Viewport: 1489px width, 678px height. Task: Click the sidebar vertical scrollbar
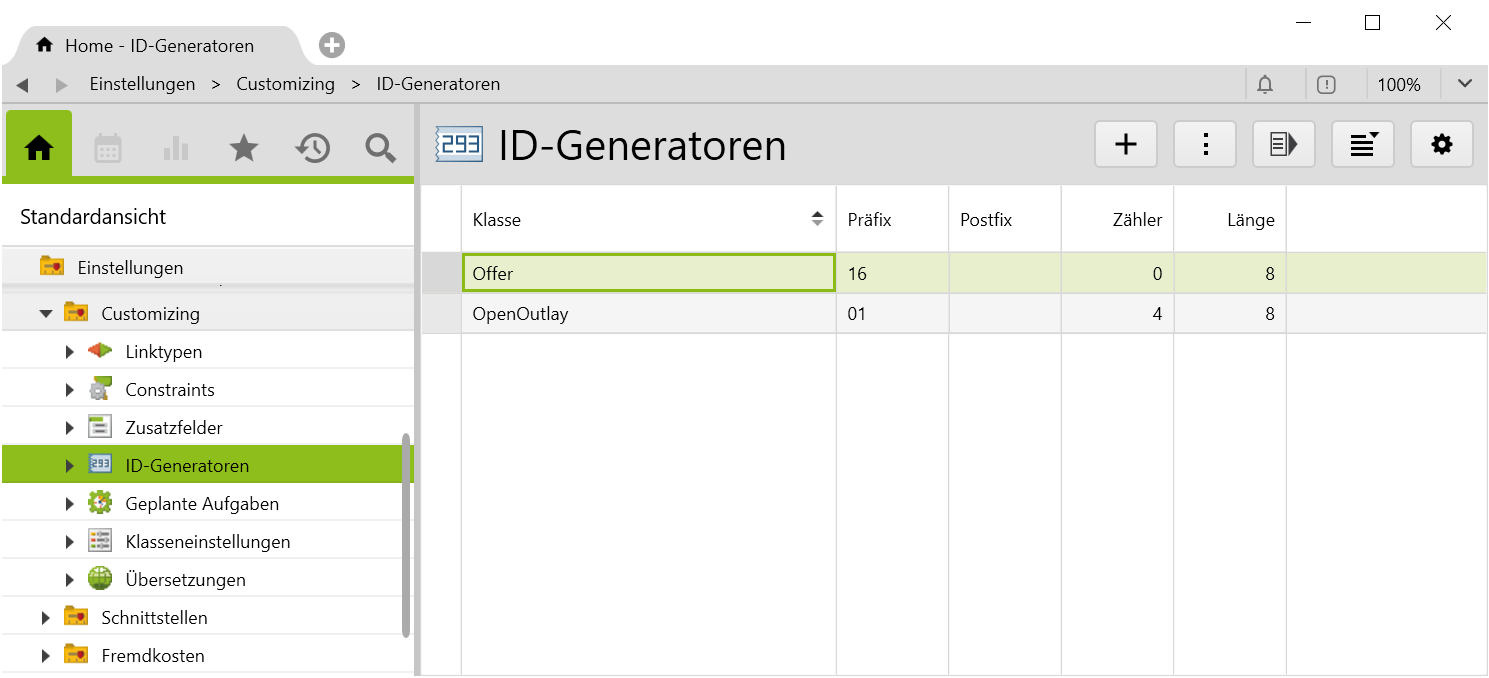coord(406,535)
